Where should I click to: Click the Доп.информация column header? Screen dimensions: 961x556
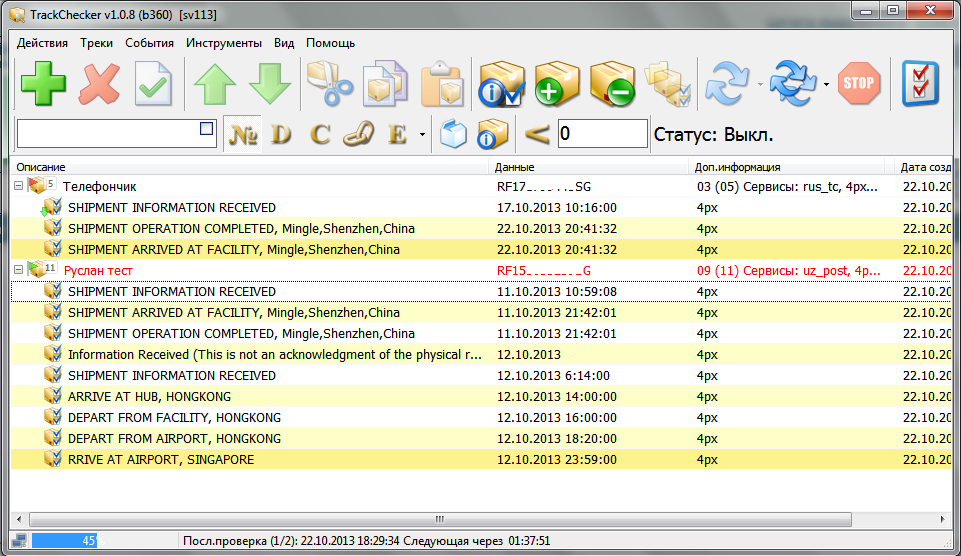coord(738,167)
